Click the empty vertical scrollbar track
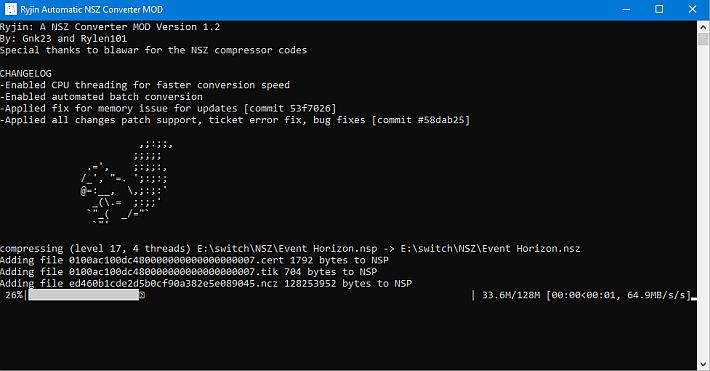 pyautogui.click(x=703, y=202)
